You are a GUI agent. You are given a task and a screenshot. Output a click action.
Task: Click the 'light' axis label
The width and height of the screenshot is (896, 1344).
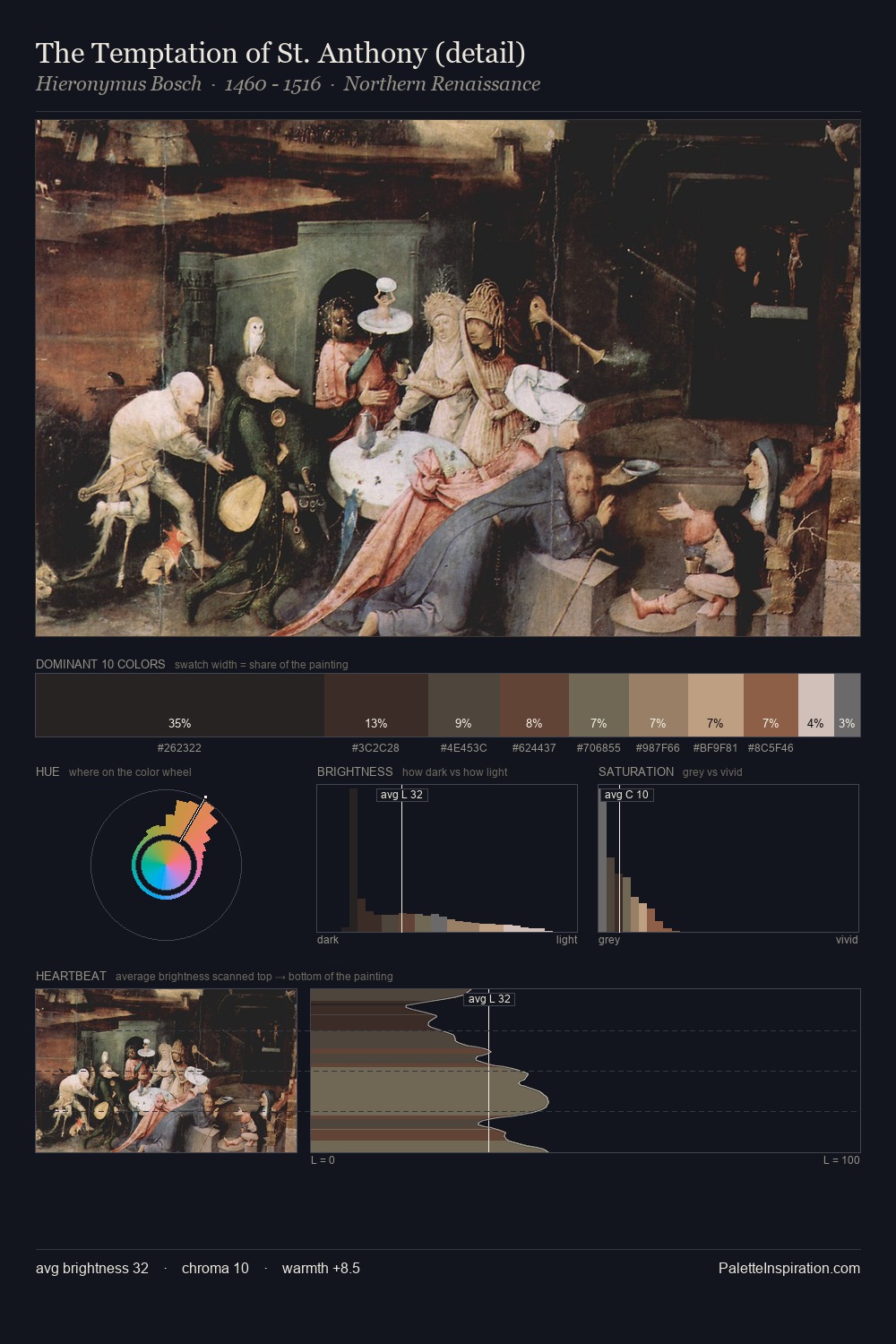(x=566, y=940)
